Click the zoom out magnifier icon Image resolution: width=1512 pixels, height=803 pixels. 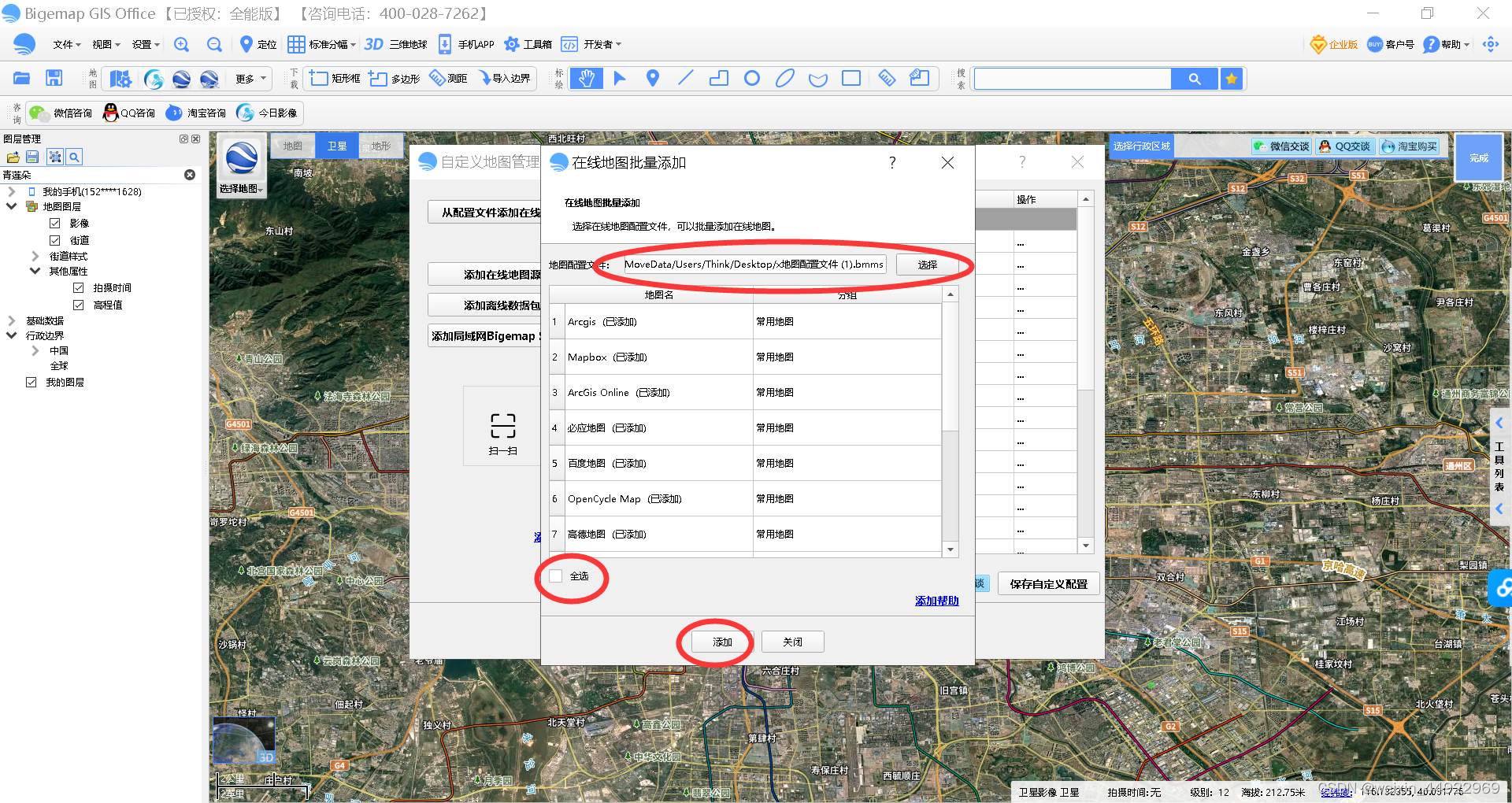[x=214, y=45]
